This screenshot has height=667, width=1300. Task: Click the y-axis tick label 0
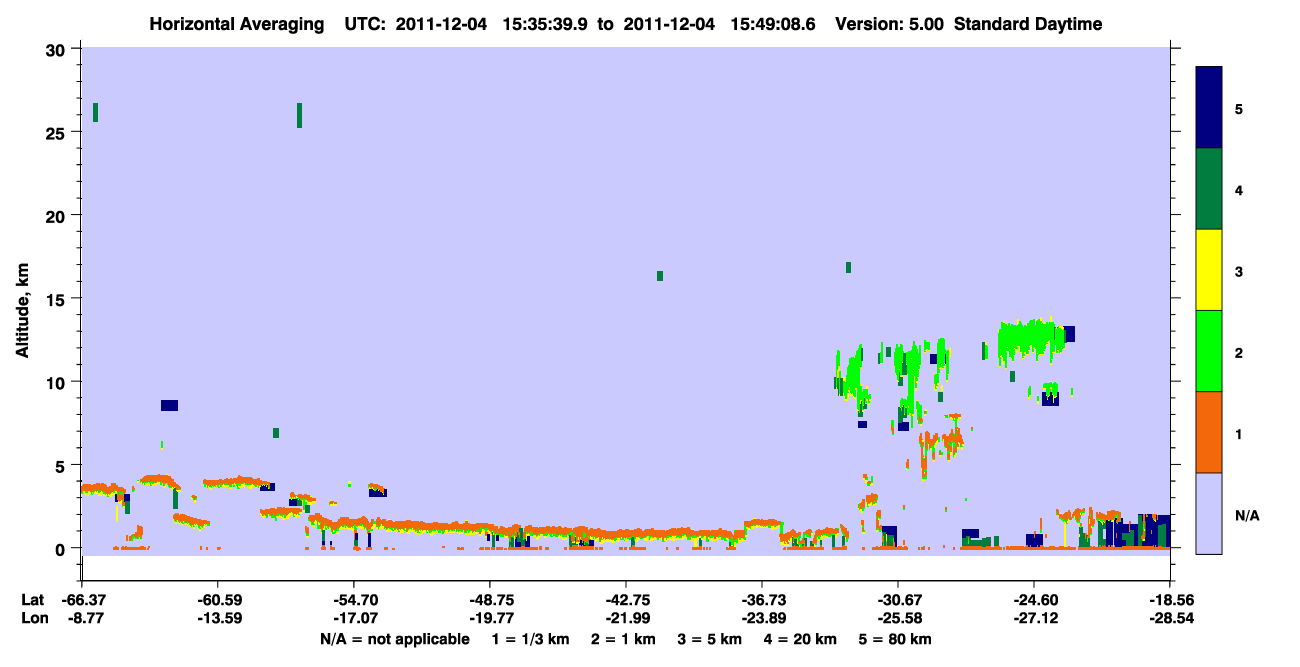pyautogui.click(x=61, y=548)
